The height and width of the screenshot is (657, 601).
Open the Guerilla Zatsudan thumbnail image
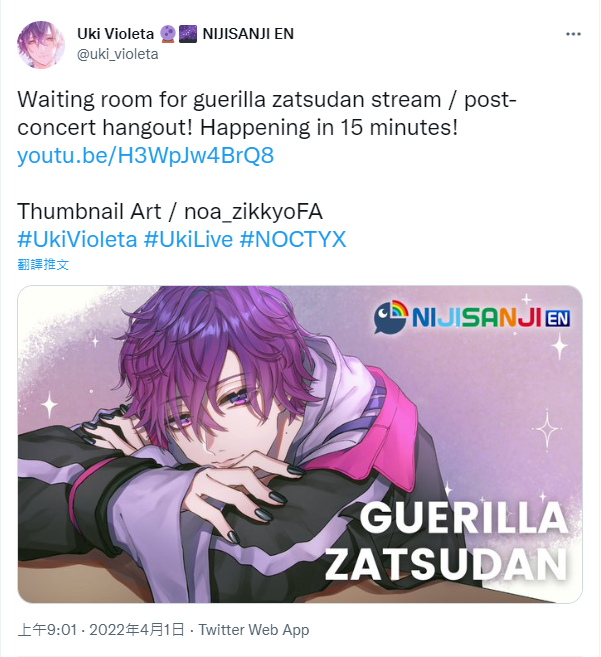tap(300, 444)
